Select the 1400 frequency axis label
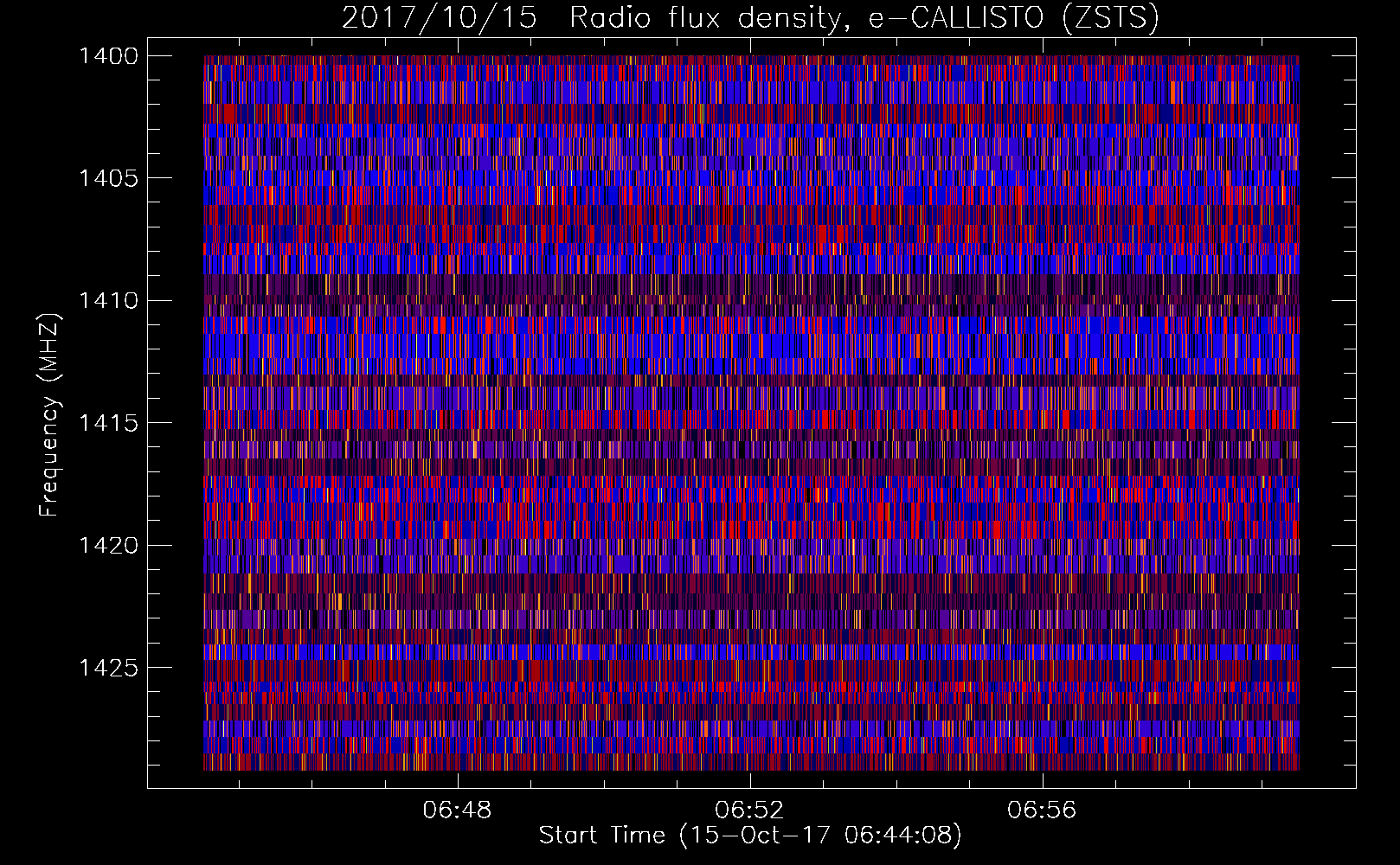 click(108, 56)
